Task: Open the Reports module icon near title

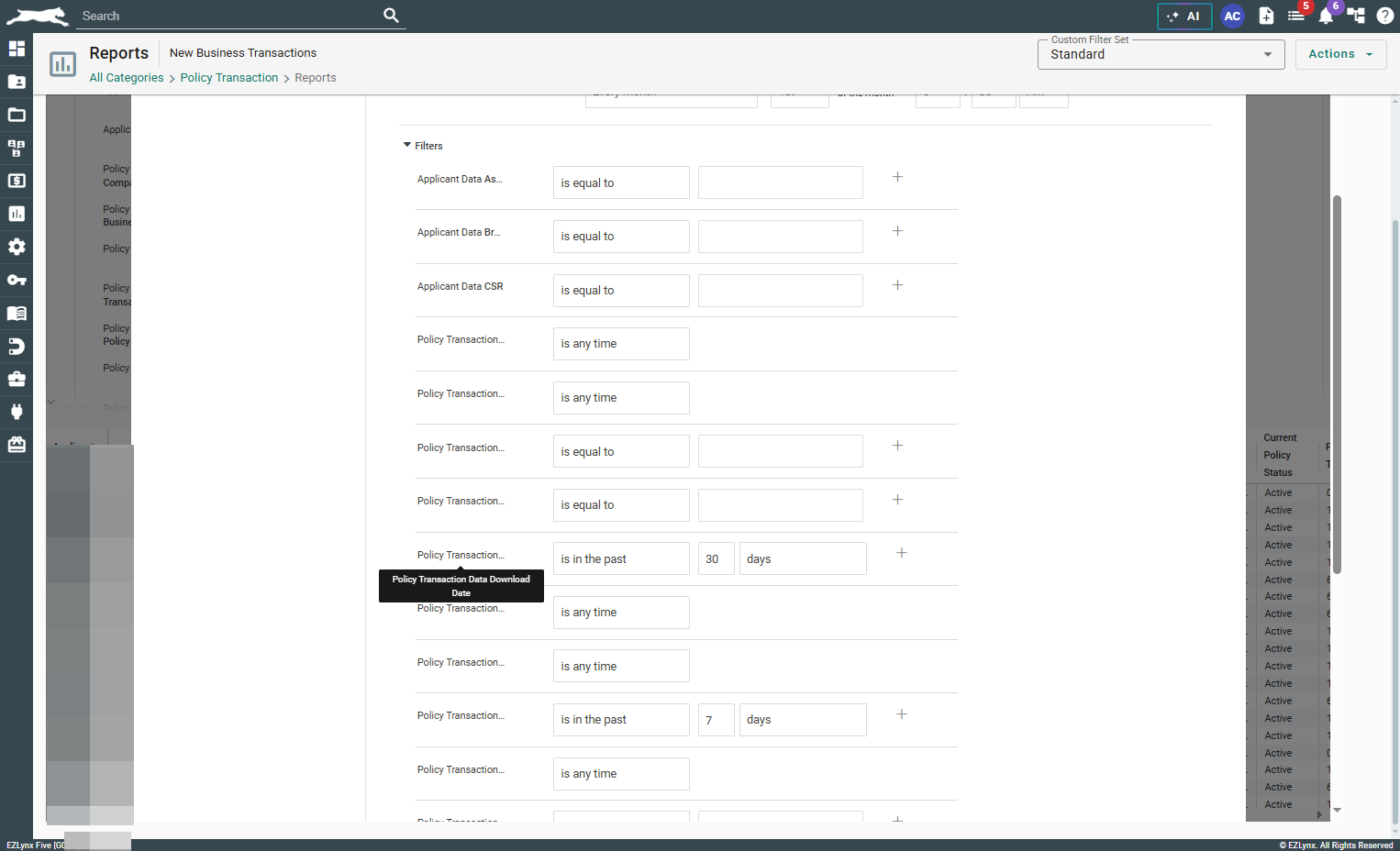Action: [62, 64]
